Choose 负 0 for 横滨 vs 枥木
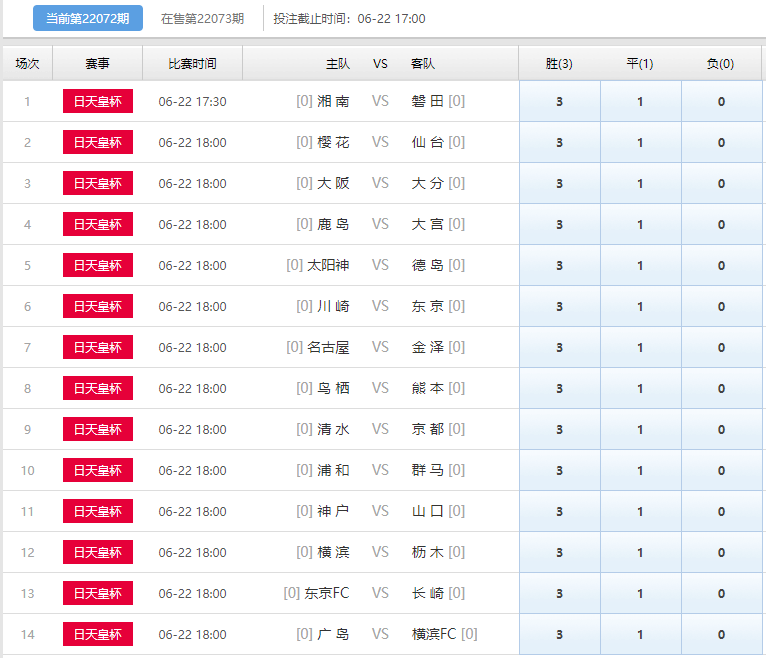766x658 pixels. click(x=722, y=553)
